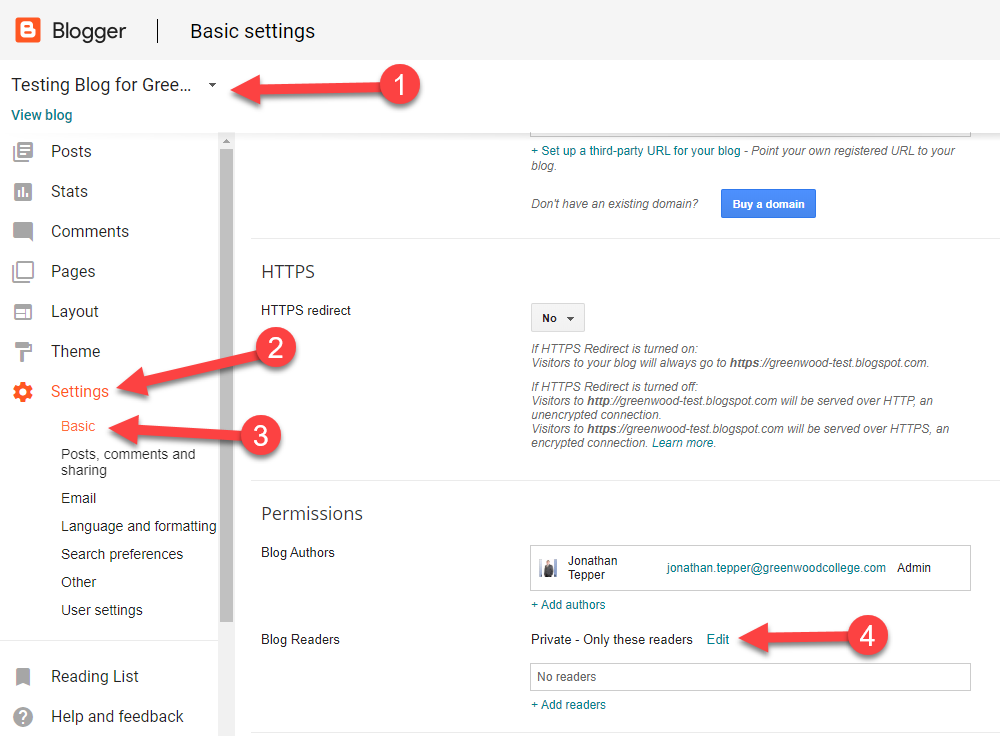Click the Learn more link

coord(682,443)
